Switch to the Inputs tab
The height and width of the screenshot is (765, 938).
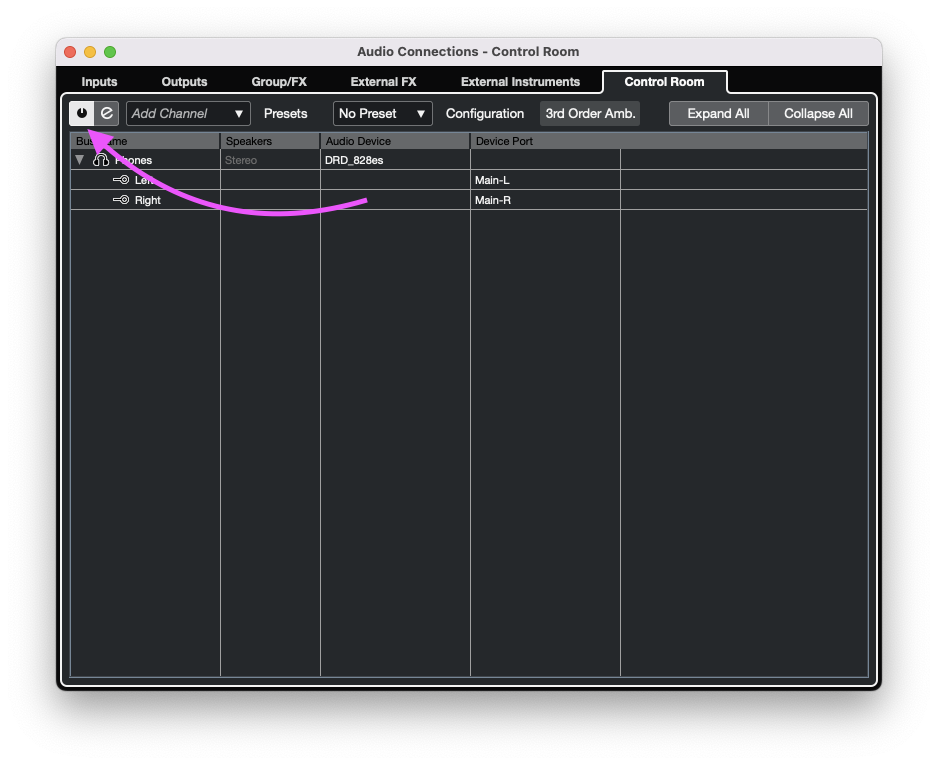coord(99,82)
